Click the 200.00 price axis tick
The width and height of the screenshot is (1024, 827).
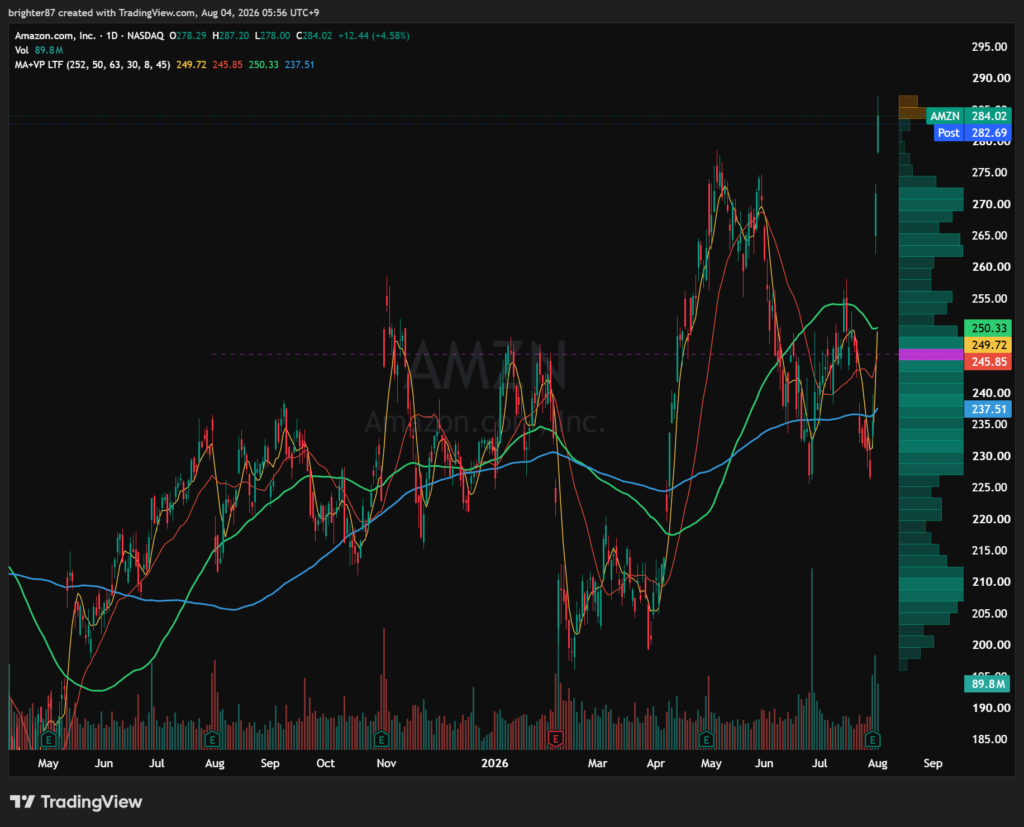pyautogui.click(x=990, y=645)
